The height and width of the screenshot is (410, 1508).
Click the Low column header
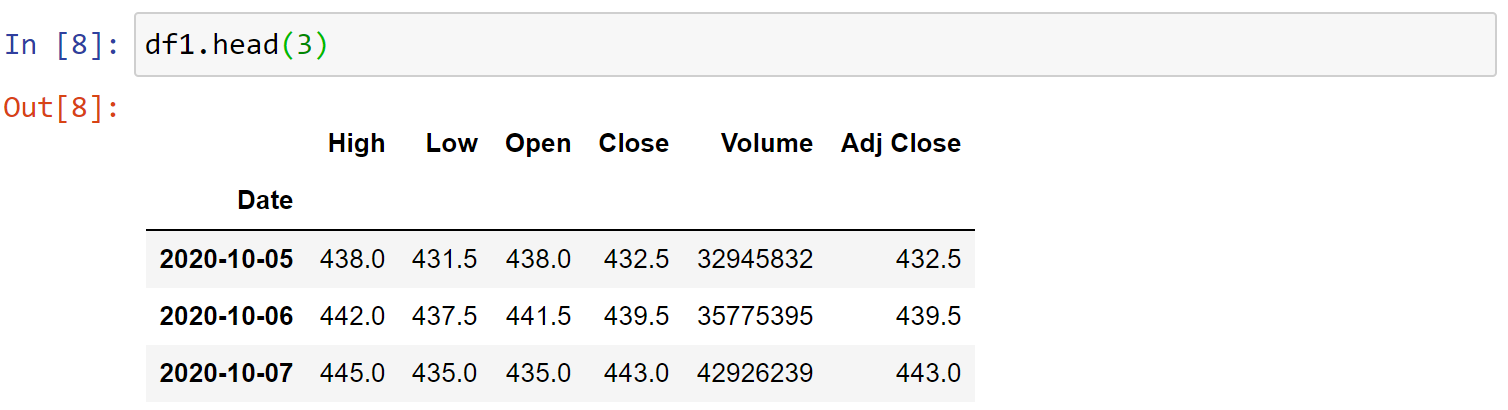pos(452,144)
